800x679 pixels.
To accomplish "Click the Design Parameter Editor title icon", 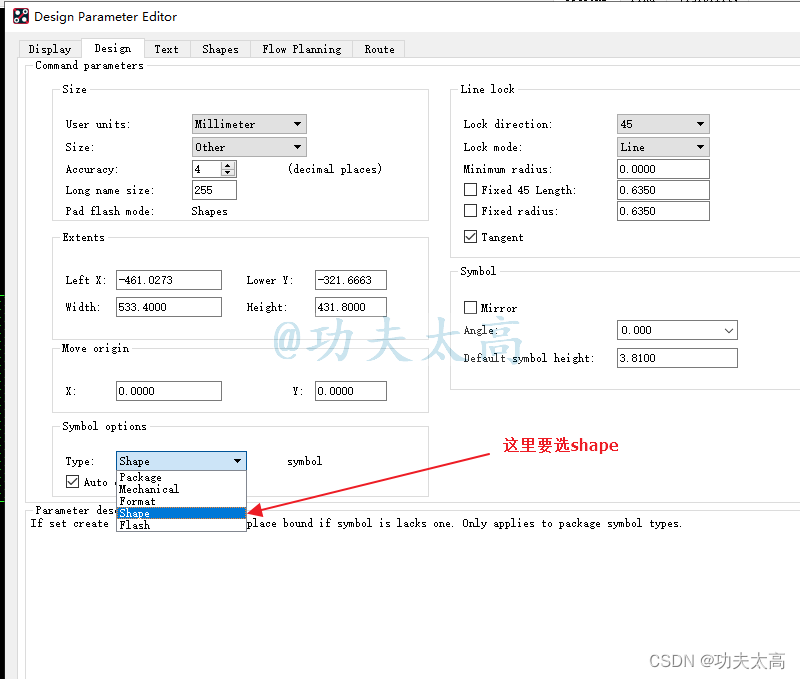I will 20,16.
